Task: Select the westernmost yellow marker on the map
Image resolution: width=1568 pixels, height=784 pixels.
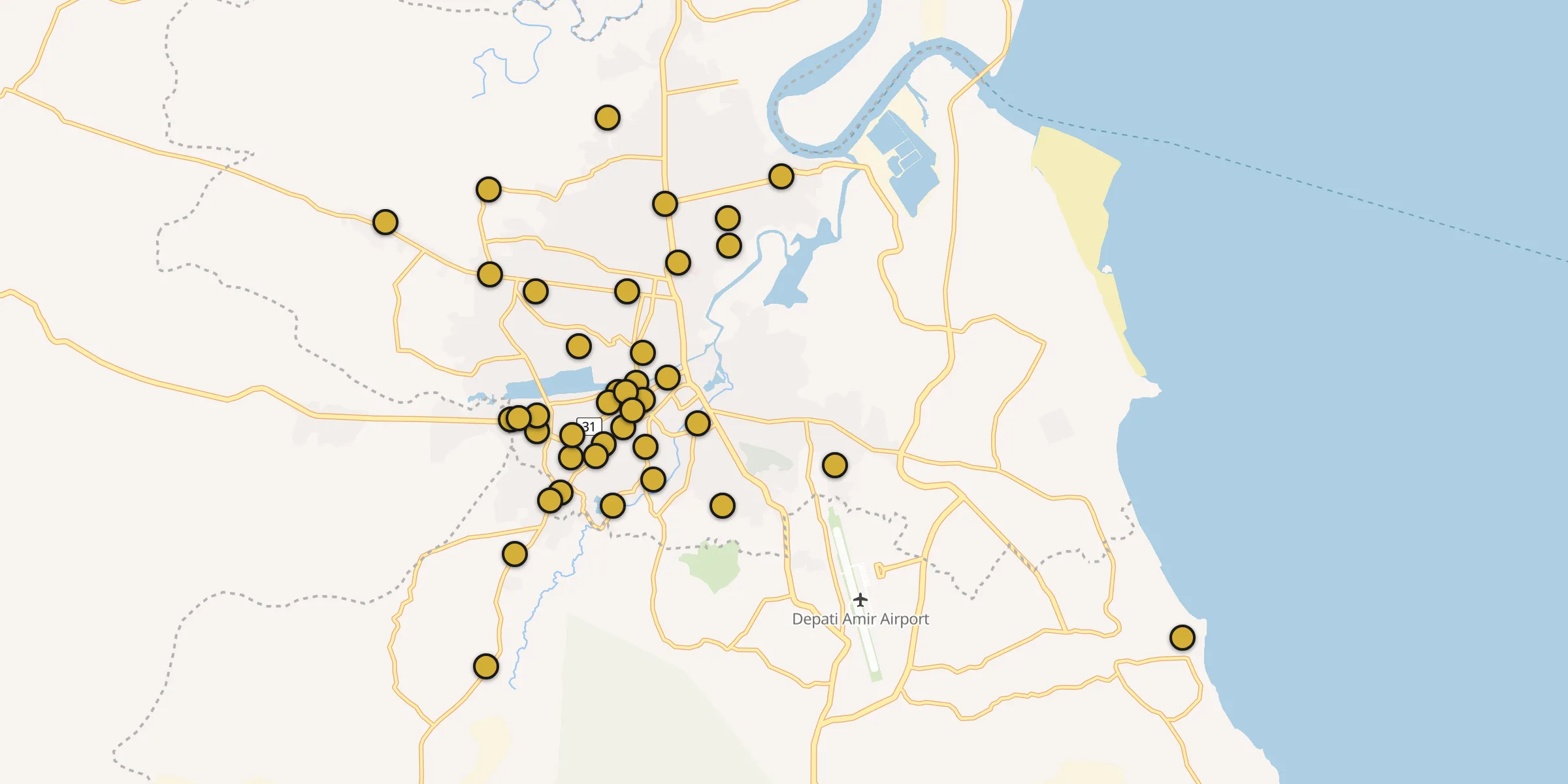Action: 385,222
